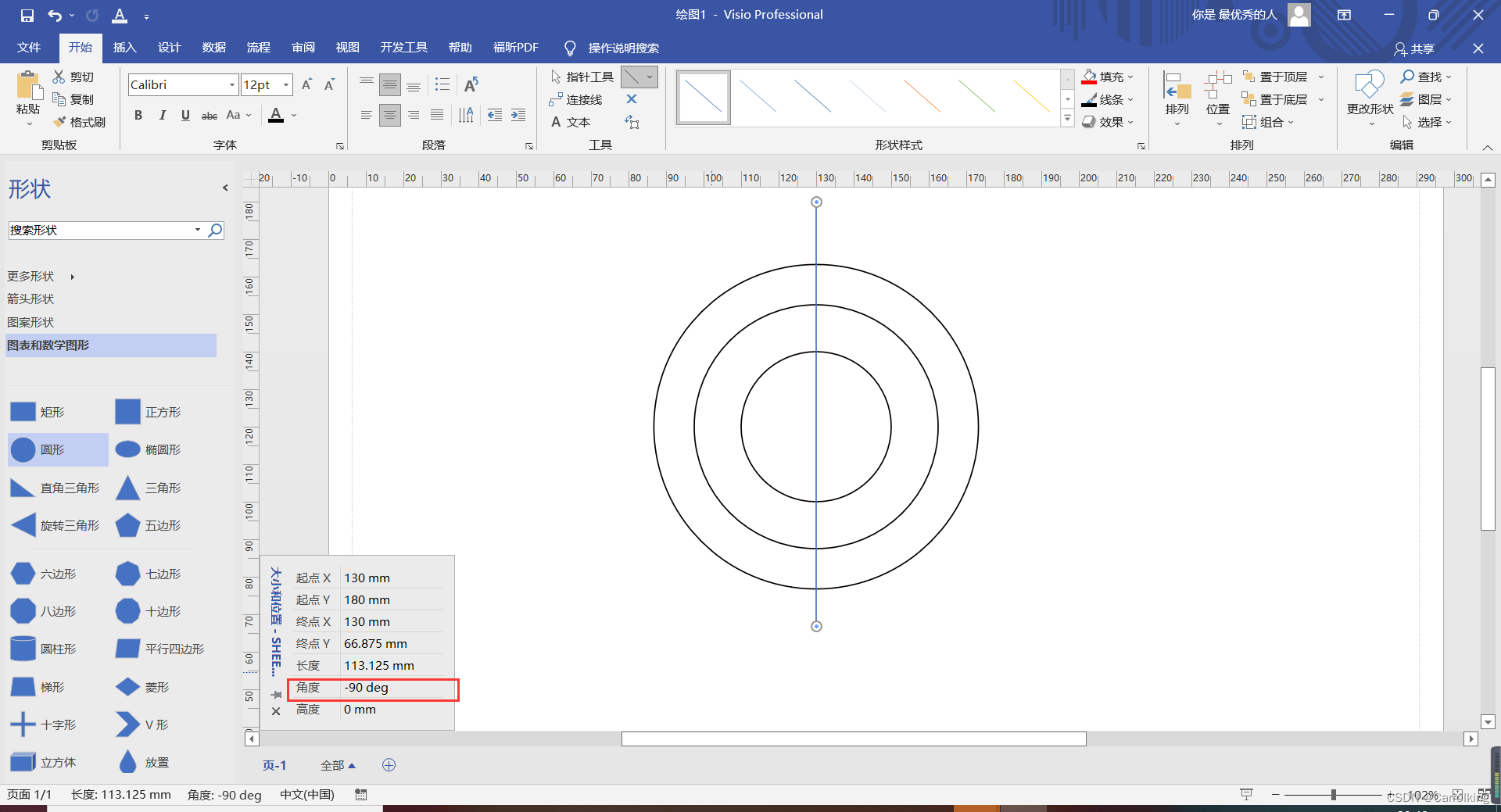This screenshot has width=1501, height=812.
Task: Pin the Size & Position window
Action: [x=276, y=694]
